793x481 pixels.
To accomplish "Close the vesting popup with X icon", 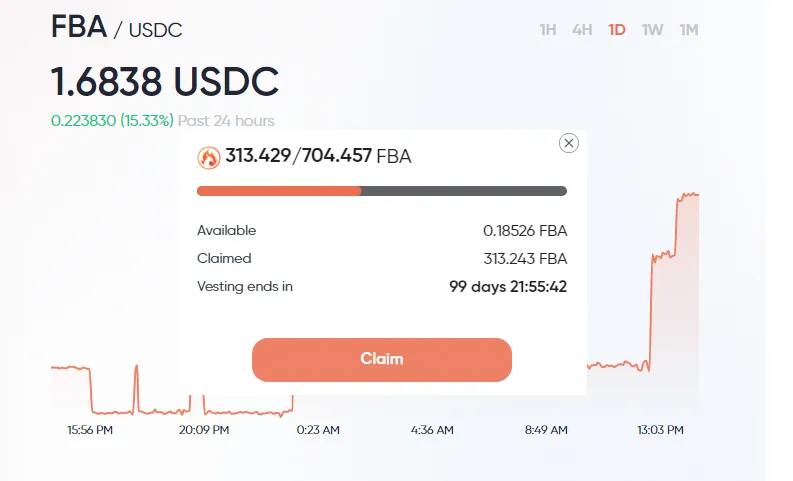I will (568, 143).
